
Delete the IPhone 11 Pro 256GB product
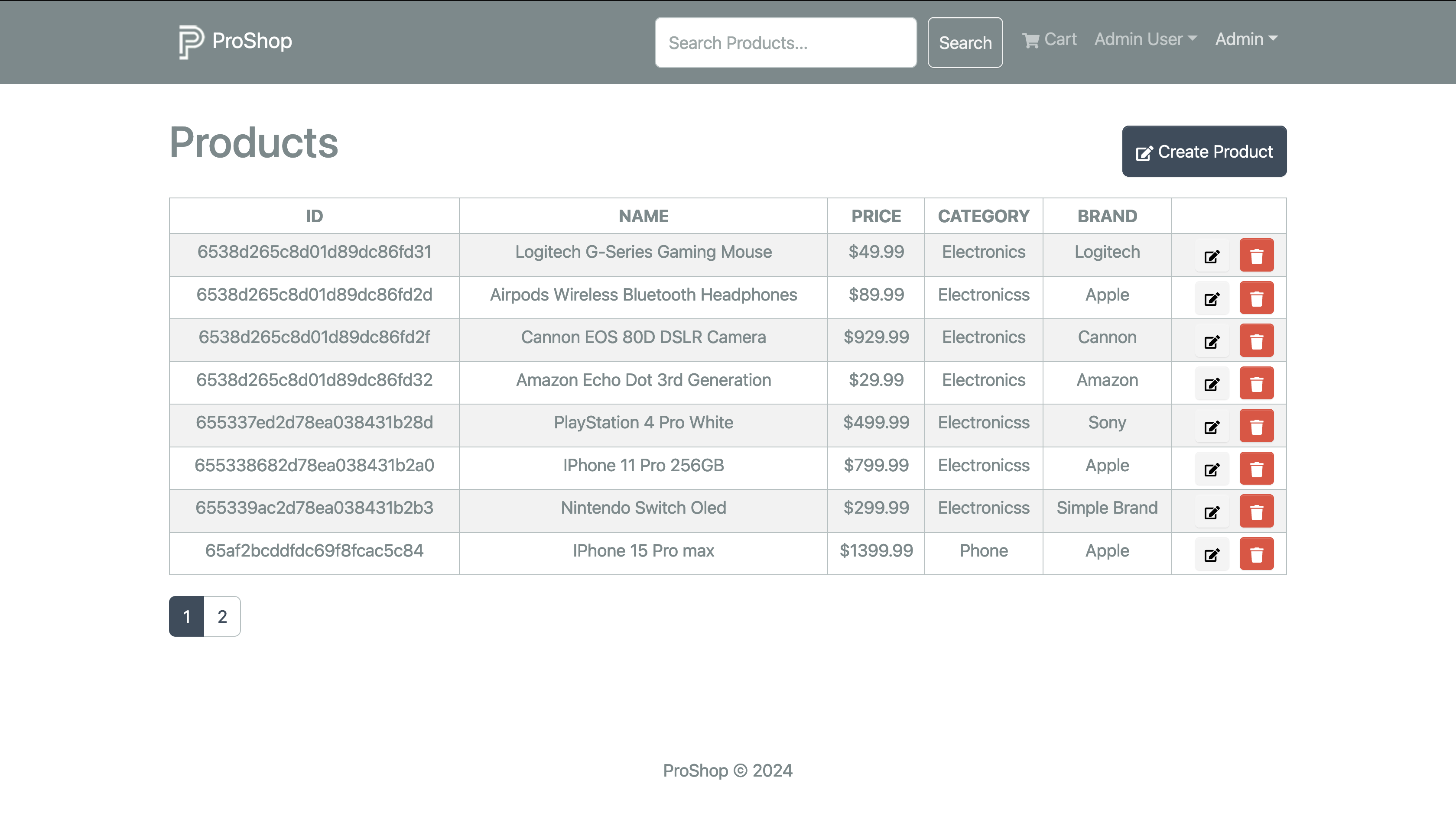[1256, 469]
